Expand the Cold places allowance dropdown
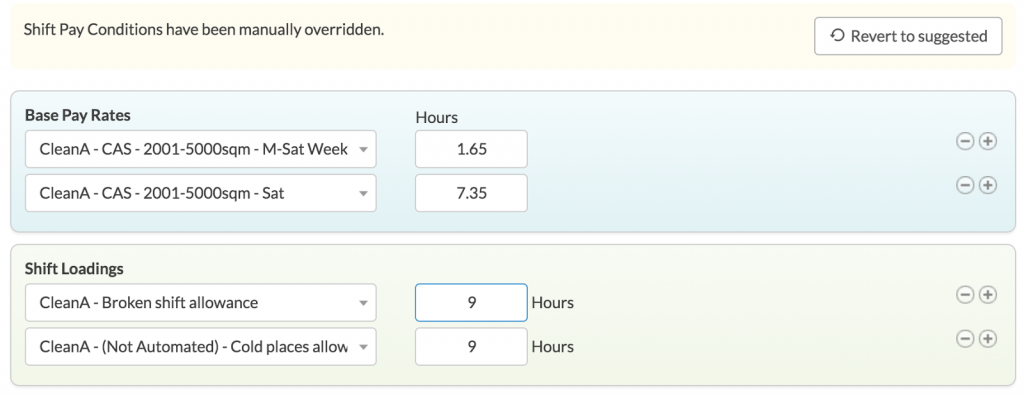Image resolution: width=1024 pixels, height=394 pixels. coord(200,346)
